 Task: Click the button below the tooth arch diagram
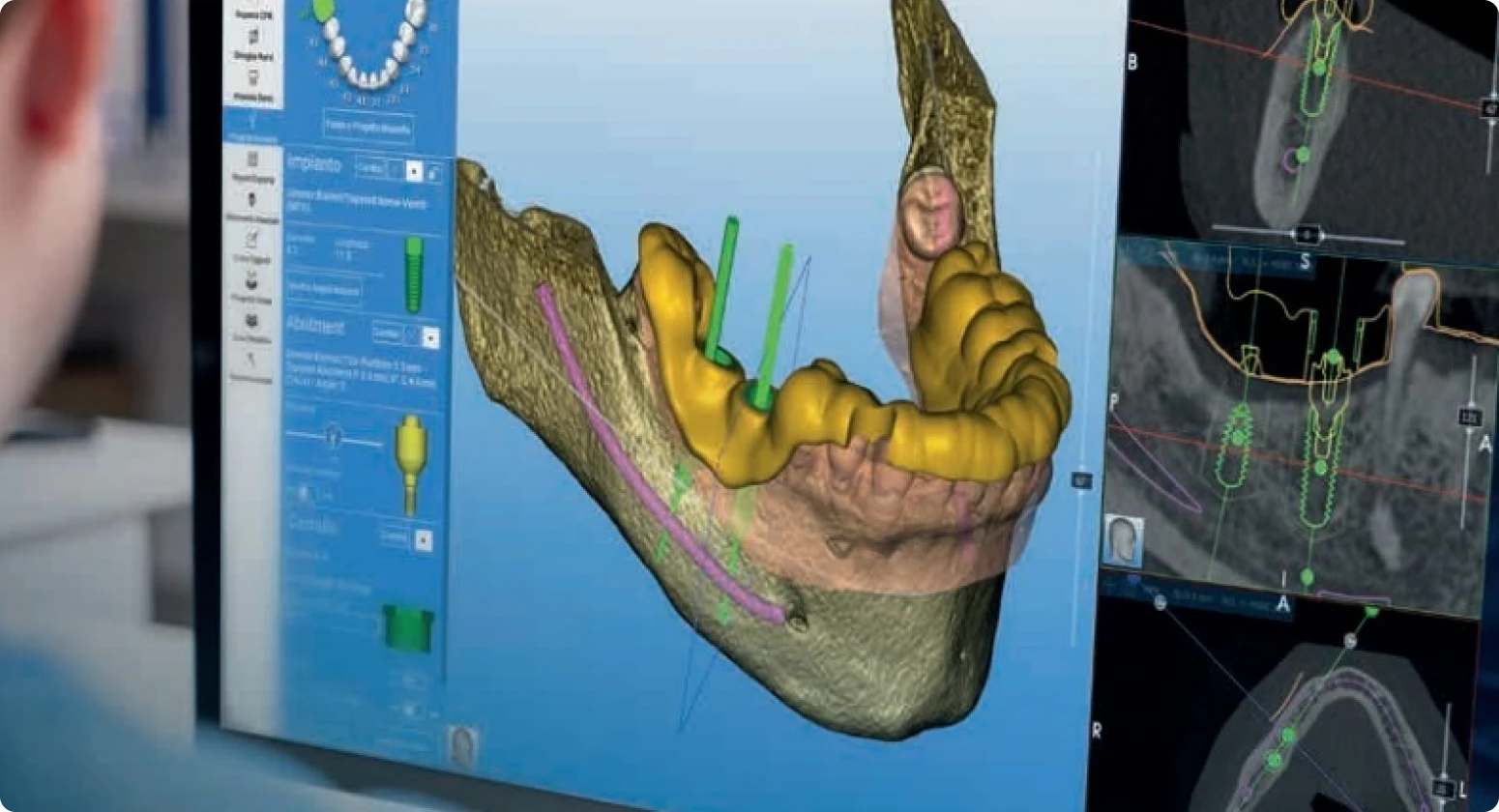click(368, 127)
